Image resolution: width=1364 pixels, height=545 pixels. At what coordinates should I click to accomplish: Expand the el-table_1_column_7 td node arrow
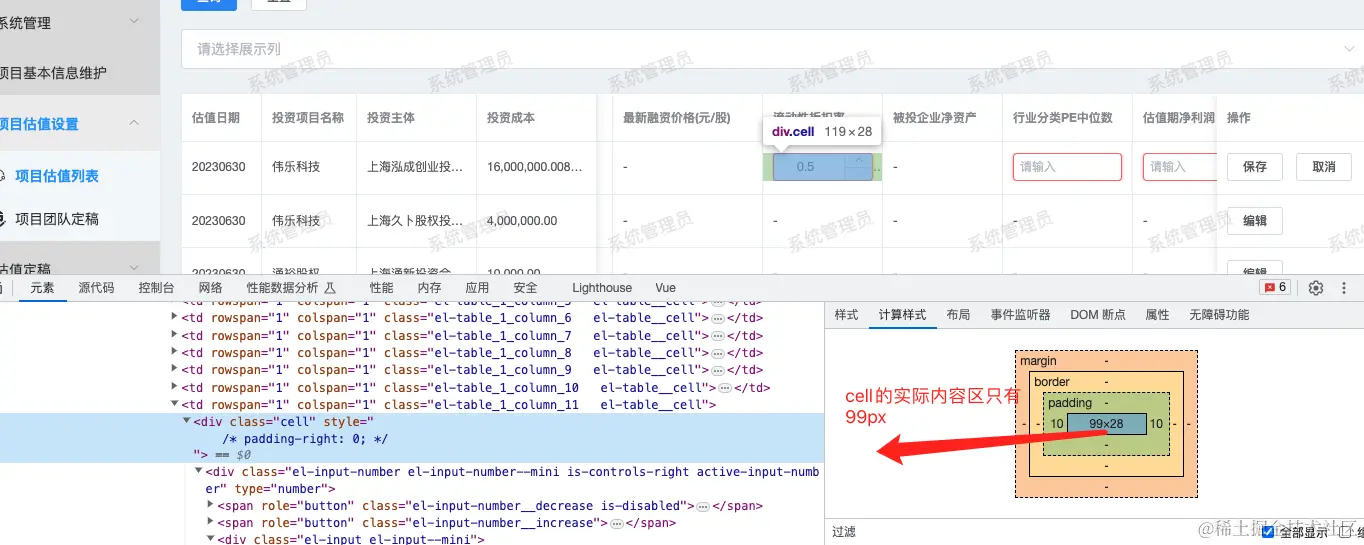175,336
